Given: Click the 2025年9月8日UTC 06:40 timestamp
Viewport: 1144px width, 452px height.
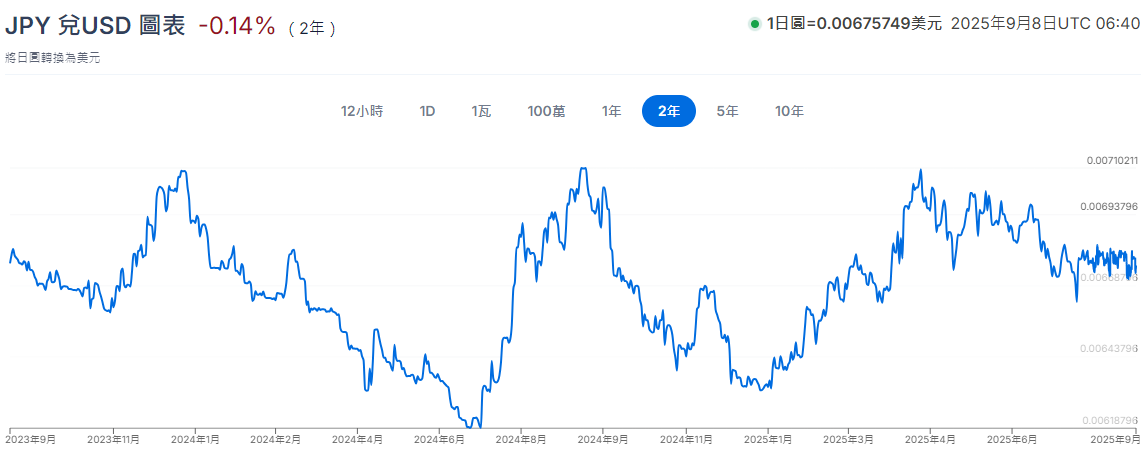Looking at the screenshot, I should [x=1045, y=24].
